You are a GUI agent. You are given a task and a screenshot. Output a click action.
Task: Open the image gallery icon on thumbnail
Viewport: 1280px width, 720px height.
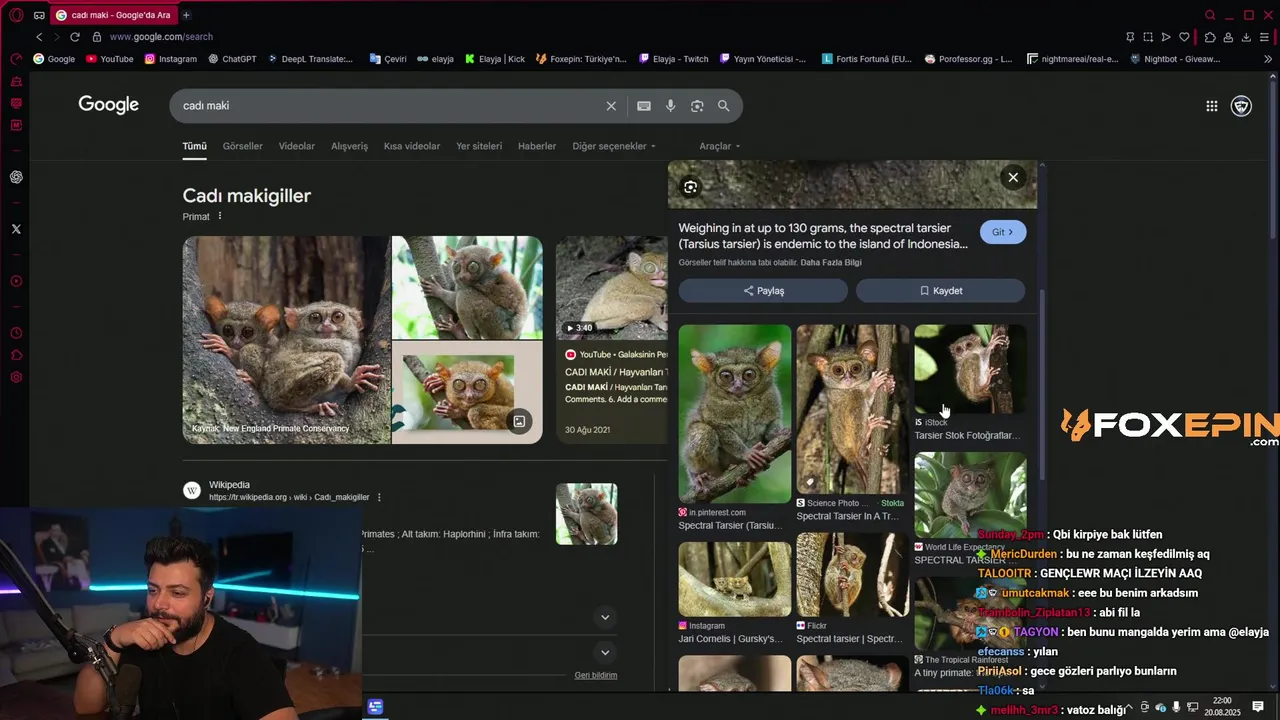(x=519, y=421)
